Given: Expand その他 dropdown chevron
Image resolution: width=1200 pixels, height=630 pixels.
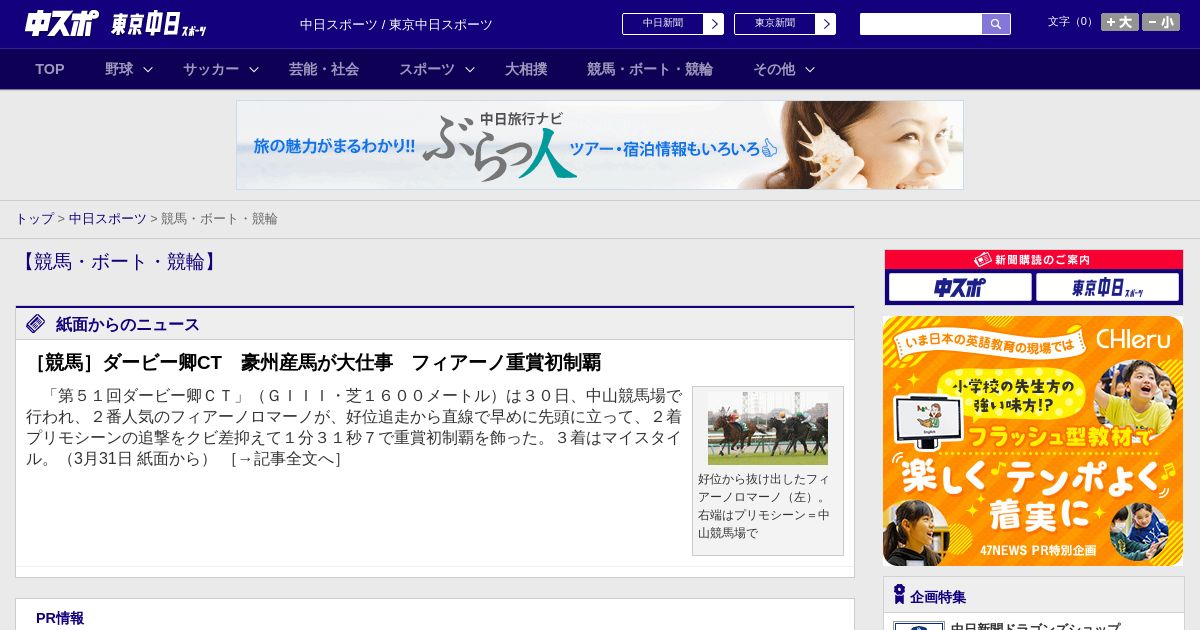Looking at the screenshot, I should 810,69.
